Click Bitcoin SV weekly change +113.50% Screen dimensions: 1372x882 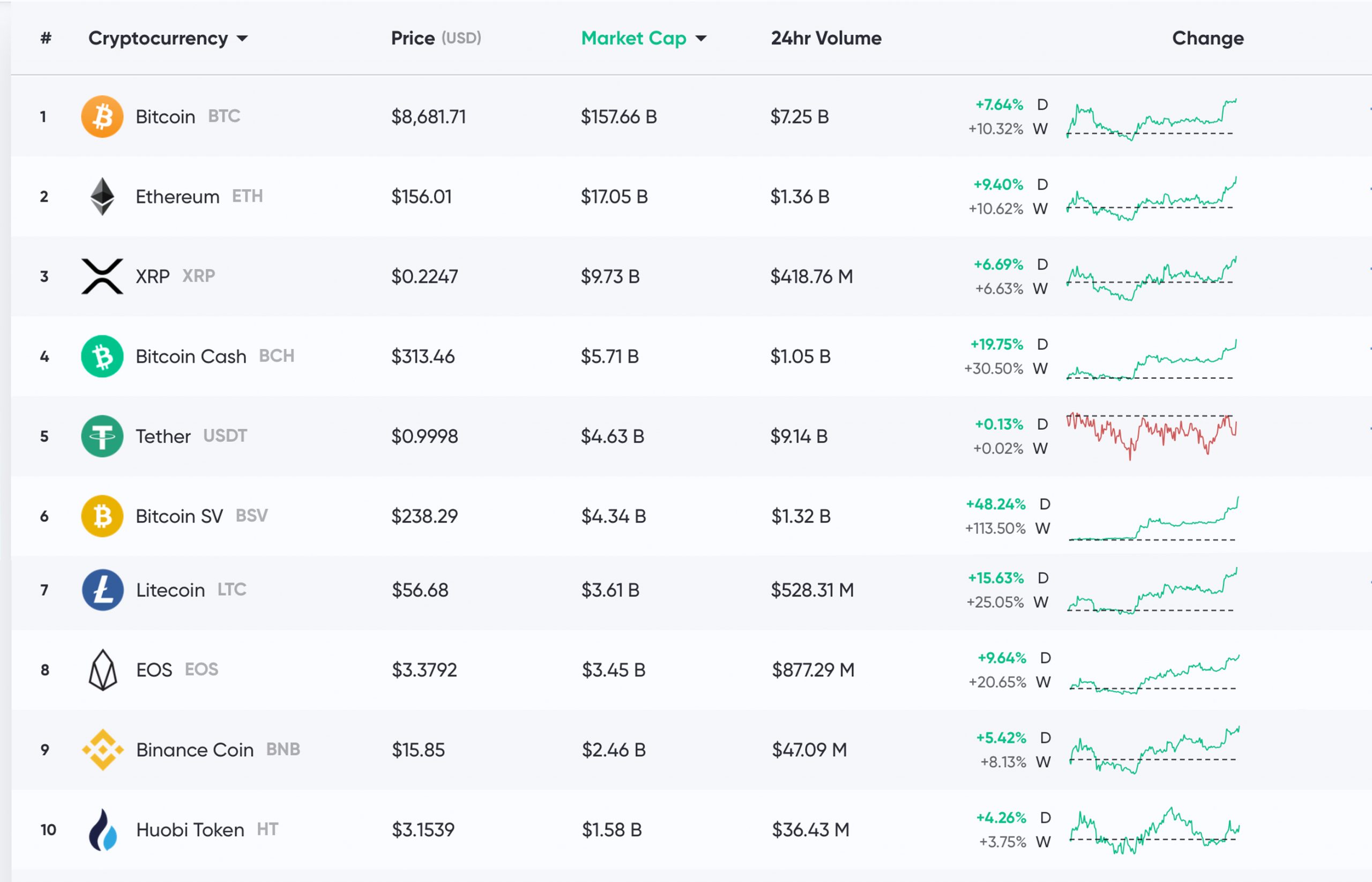point(995,528)
